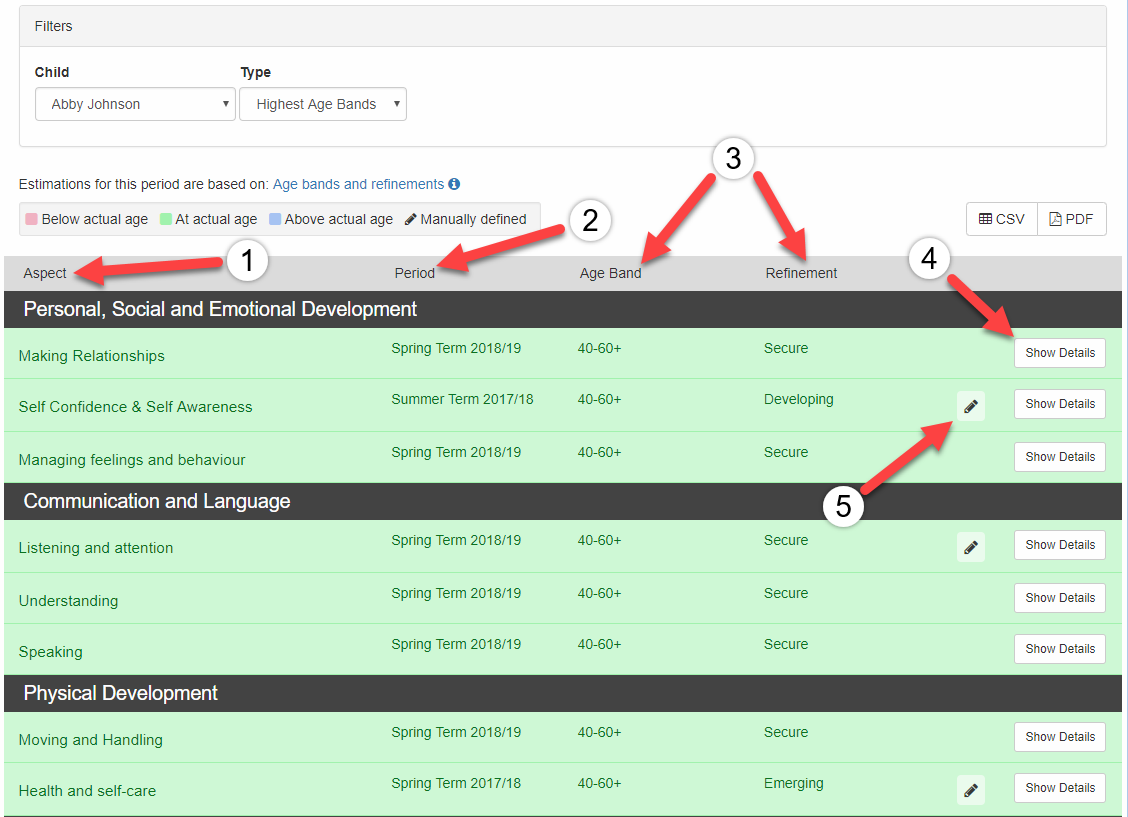Screen dimensions: 1128x817
Task: Show details for Understanding row
Action: (x=1059, y=598)
